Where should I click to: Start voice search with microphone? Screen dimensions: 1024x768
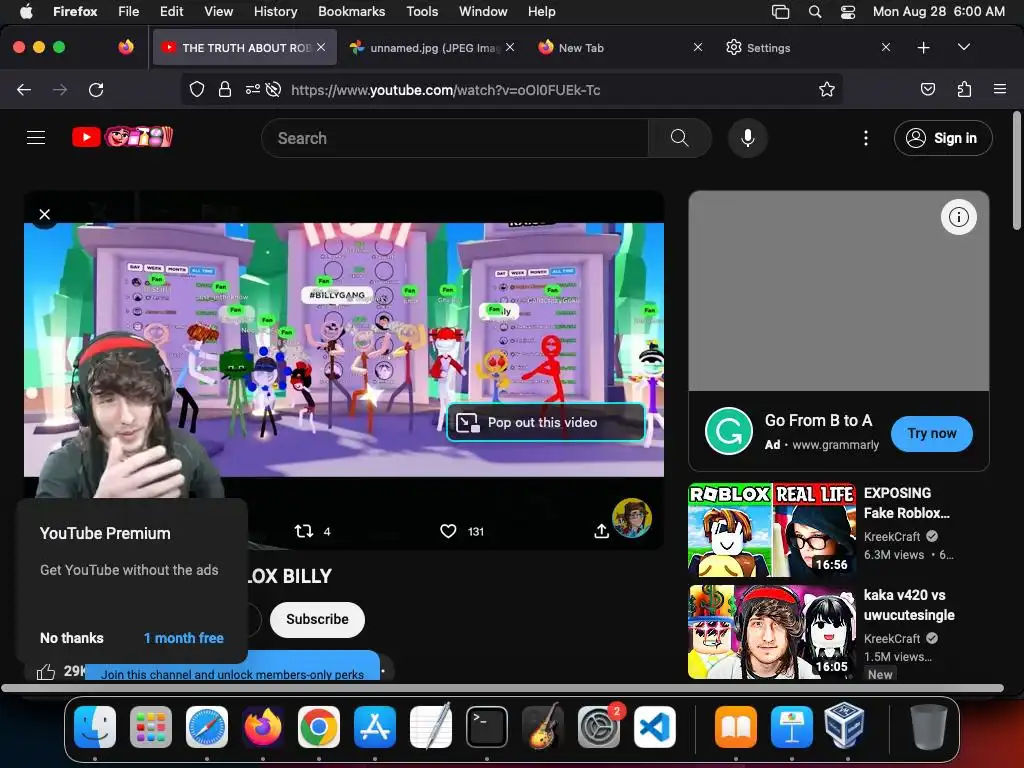coord(748,138)
